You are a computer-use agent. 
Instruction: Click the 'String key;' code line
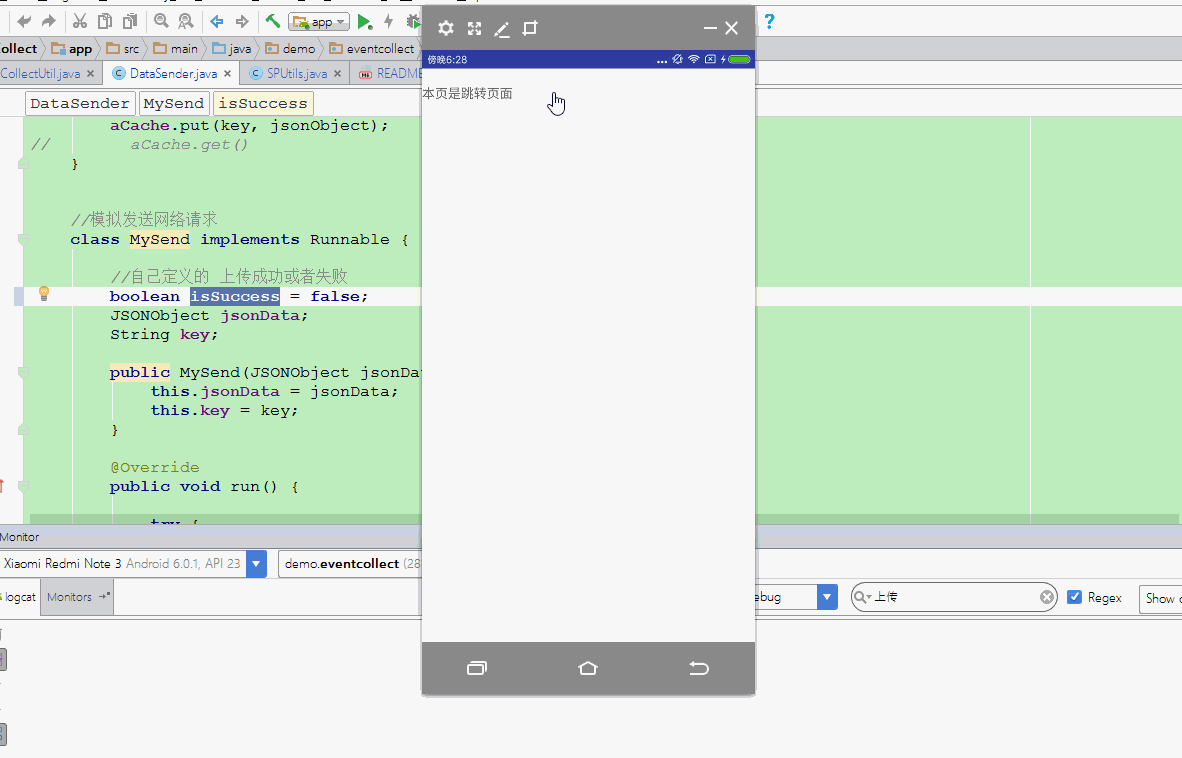164,335
